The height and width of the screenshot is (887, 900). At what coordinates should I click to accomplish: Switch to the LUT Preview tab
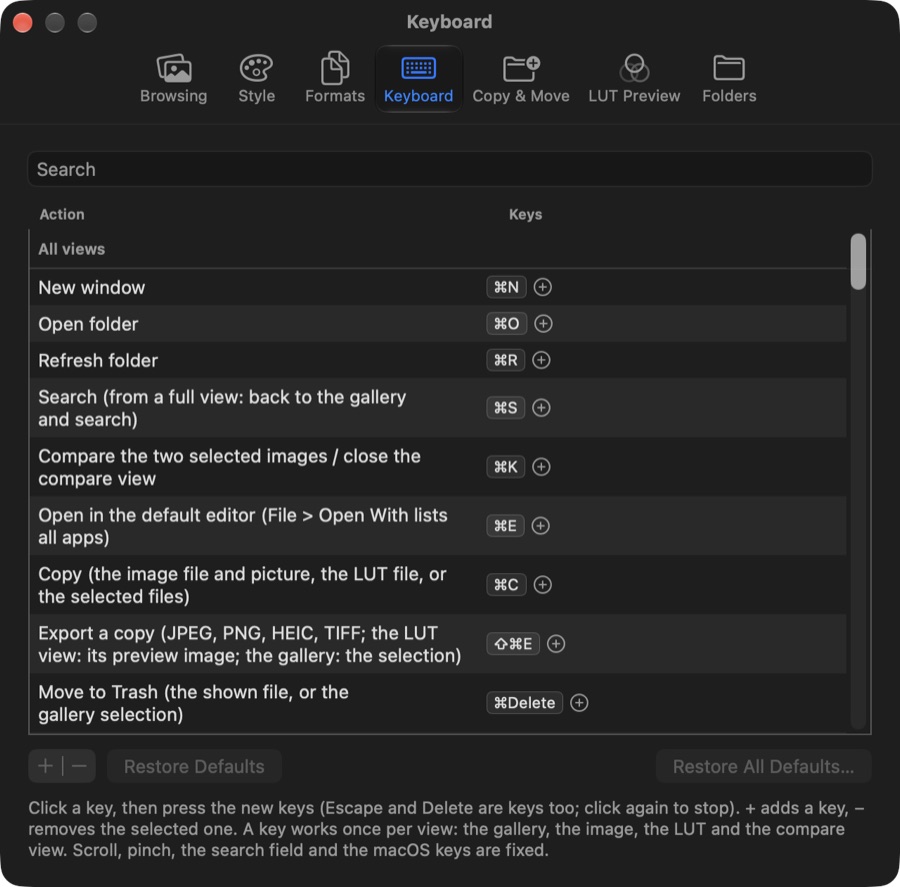634,79
